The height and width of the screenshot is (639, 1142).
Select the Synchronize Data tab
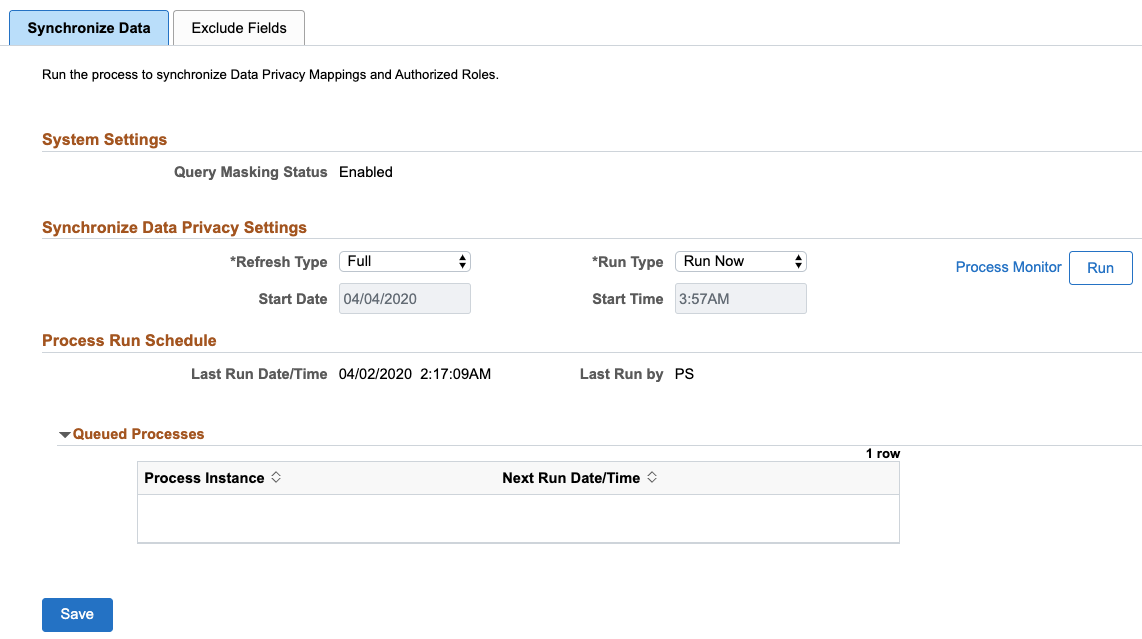[89, 28]
